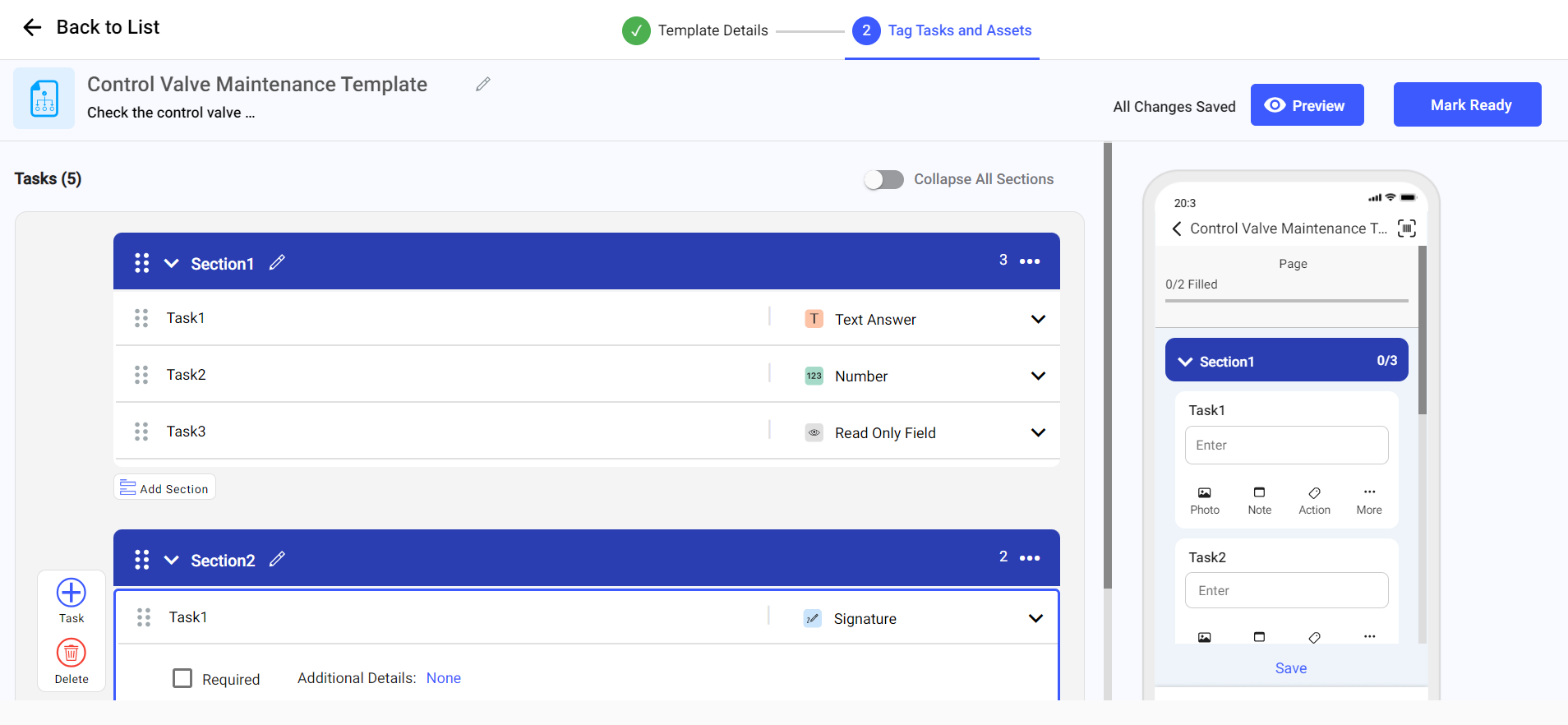Grab the drag handle for Task2

pyautogui.click(x=141, y=375)
